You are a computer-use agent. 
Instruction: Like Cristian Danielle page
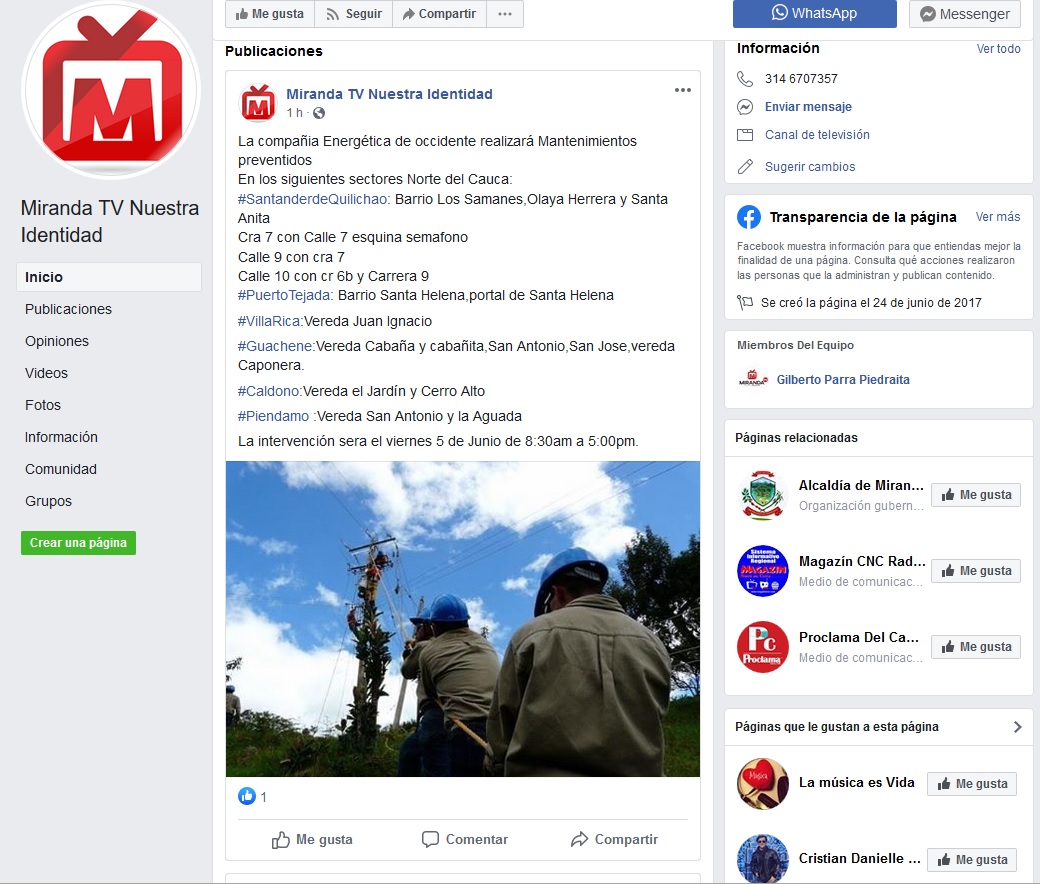pyautogui.click(x=972, y=859)
